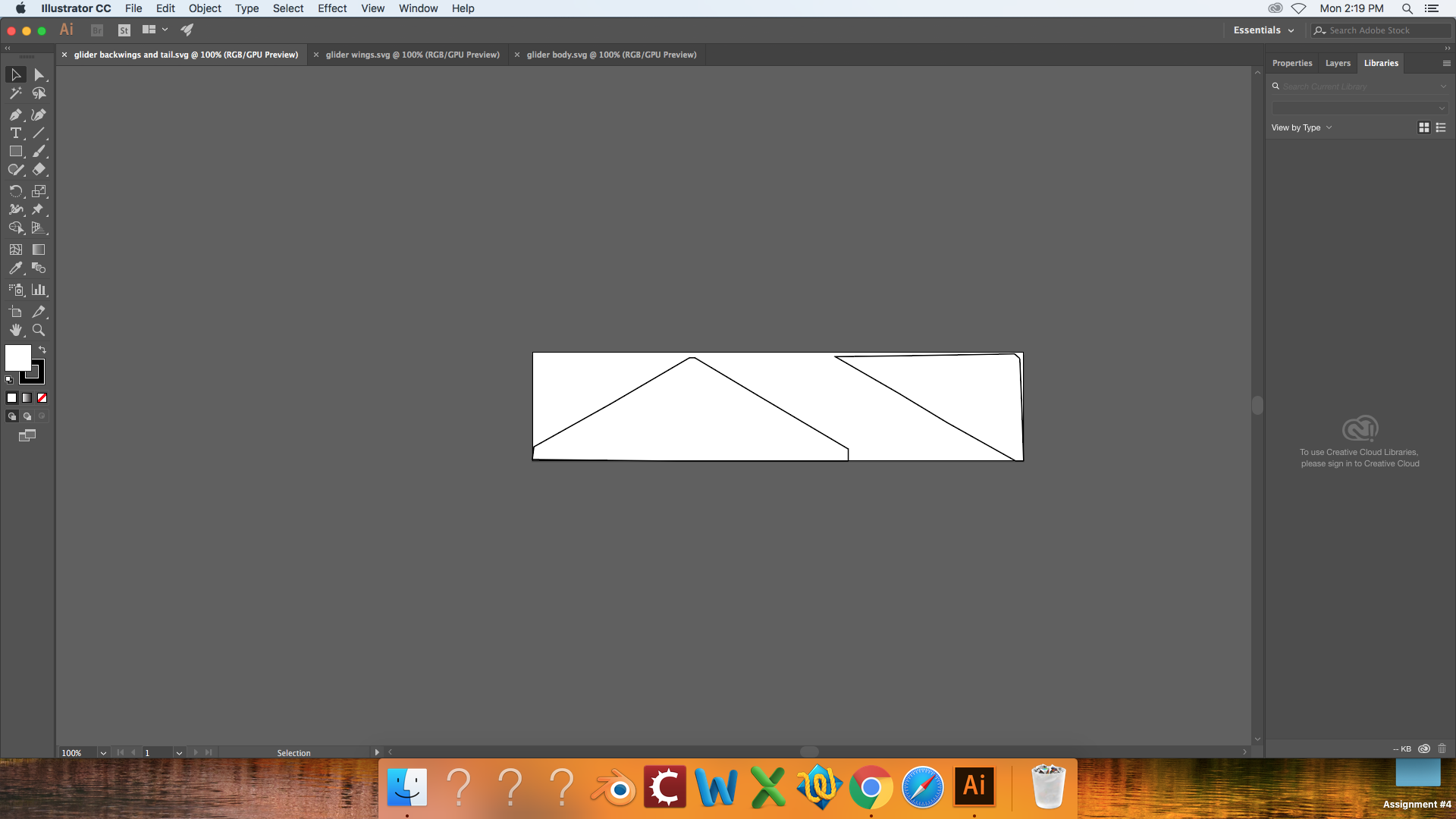Select the Rotate tool
Image resolution: width=1456 pixels, height=819 pixels.
[x=15, y=190]
